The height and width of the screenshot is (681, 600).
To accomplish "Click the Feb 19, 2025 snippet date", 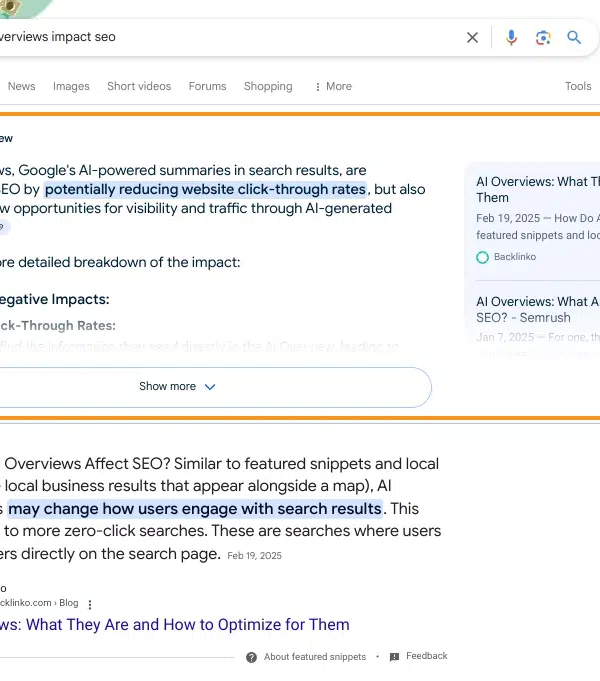I will 254,556.
